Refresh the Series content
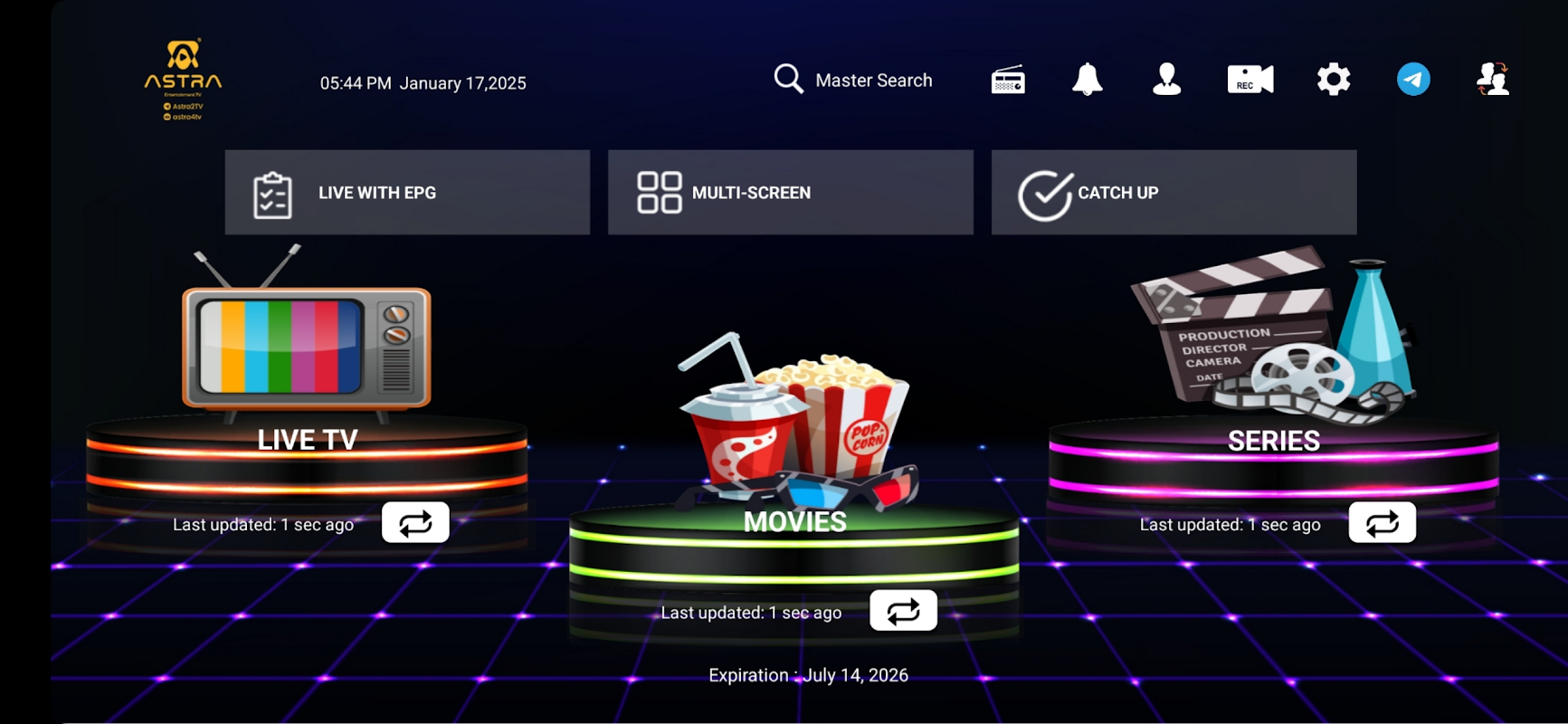This screenshot has height=724, width=1568. [1383, 522]
